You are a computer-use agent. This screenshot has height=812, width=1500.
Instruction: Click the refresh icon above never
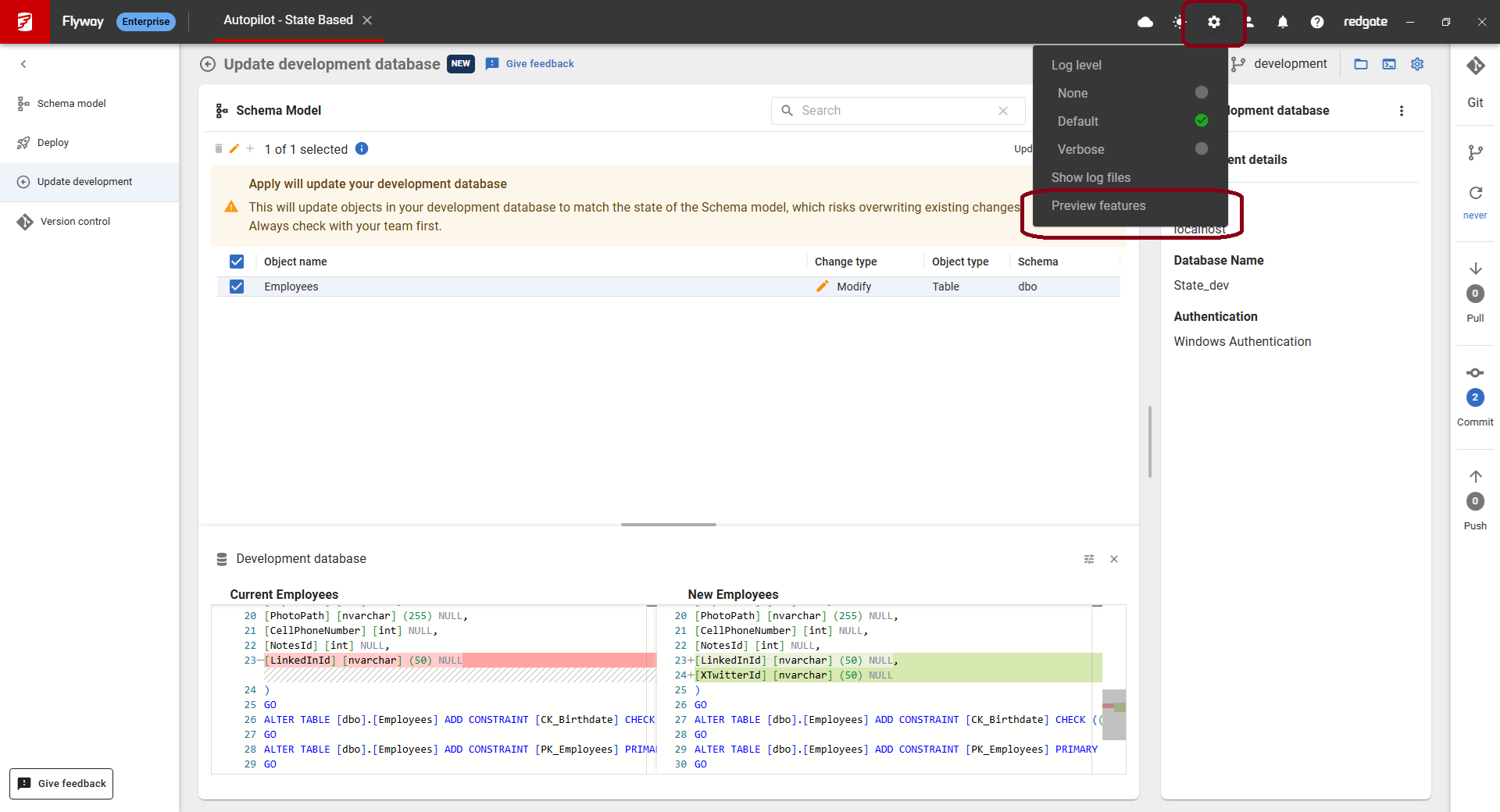[1475, 193]
